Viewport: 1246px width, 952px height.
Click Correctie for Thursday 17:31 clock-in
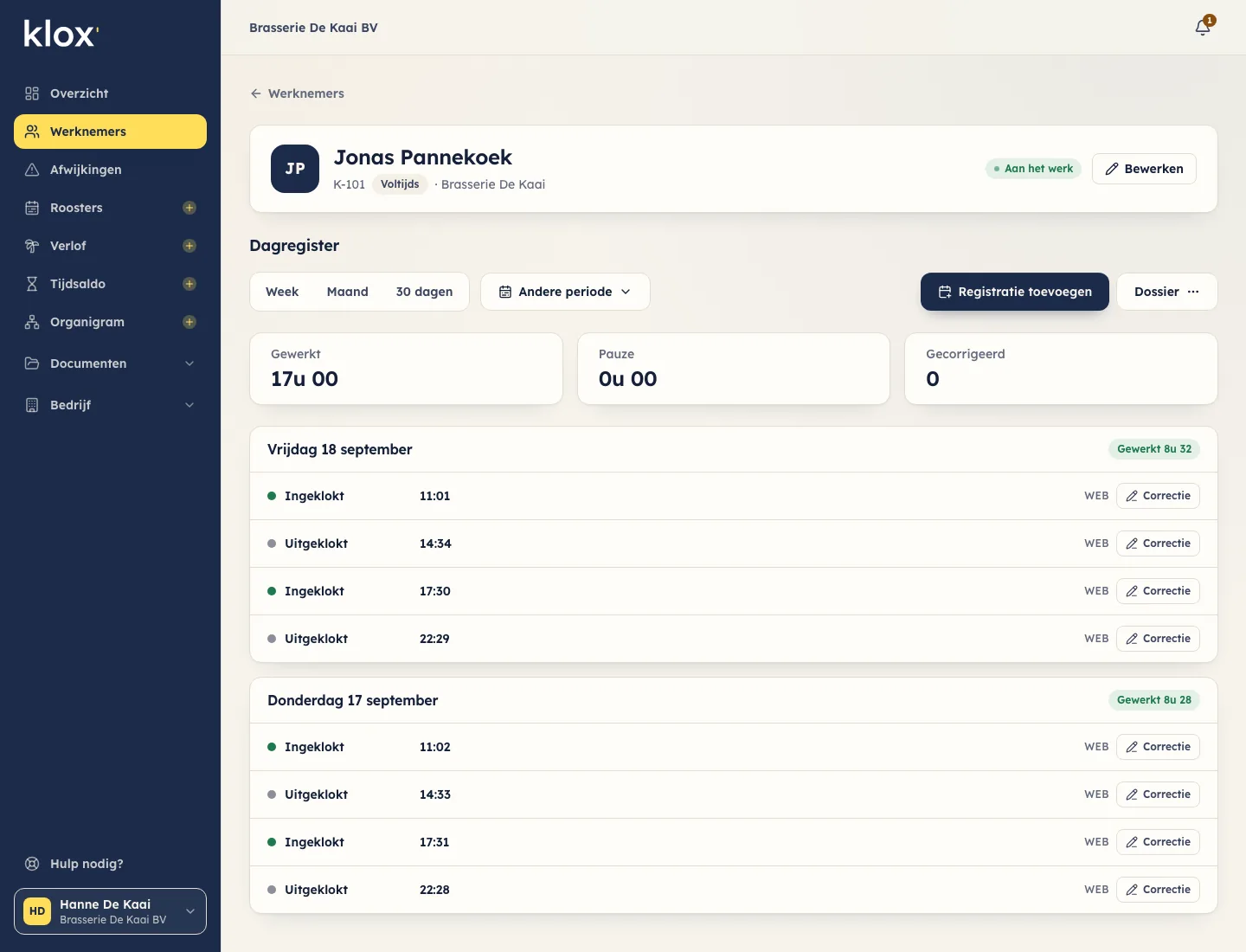click(x=1158, y=842)
